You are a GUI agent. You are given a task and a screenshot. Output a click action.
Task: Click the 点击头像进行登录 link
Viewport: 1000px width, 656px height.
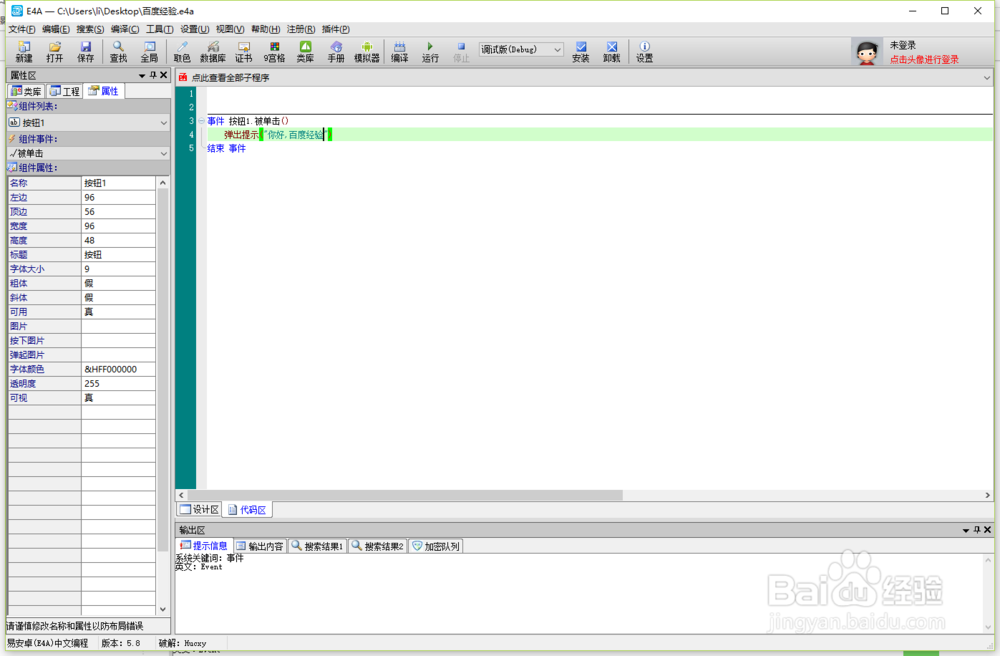[x=924, y=59]
